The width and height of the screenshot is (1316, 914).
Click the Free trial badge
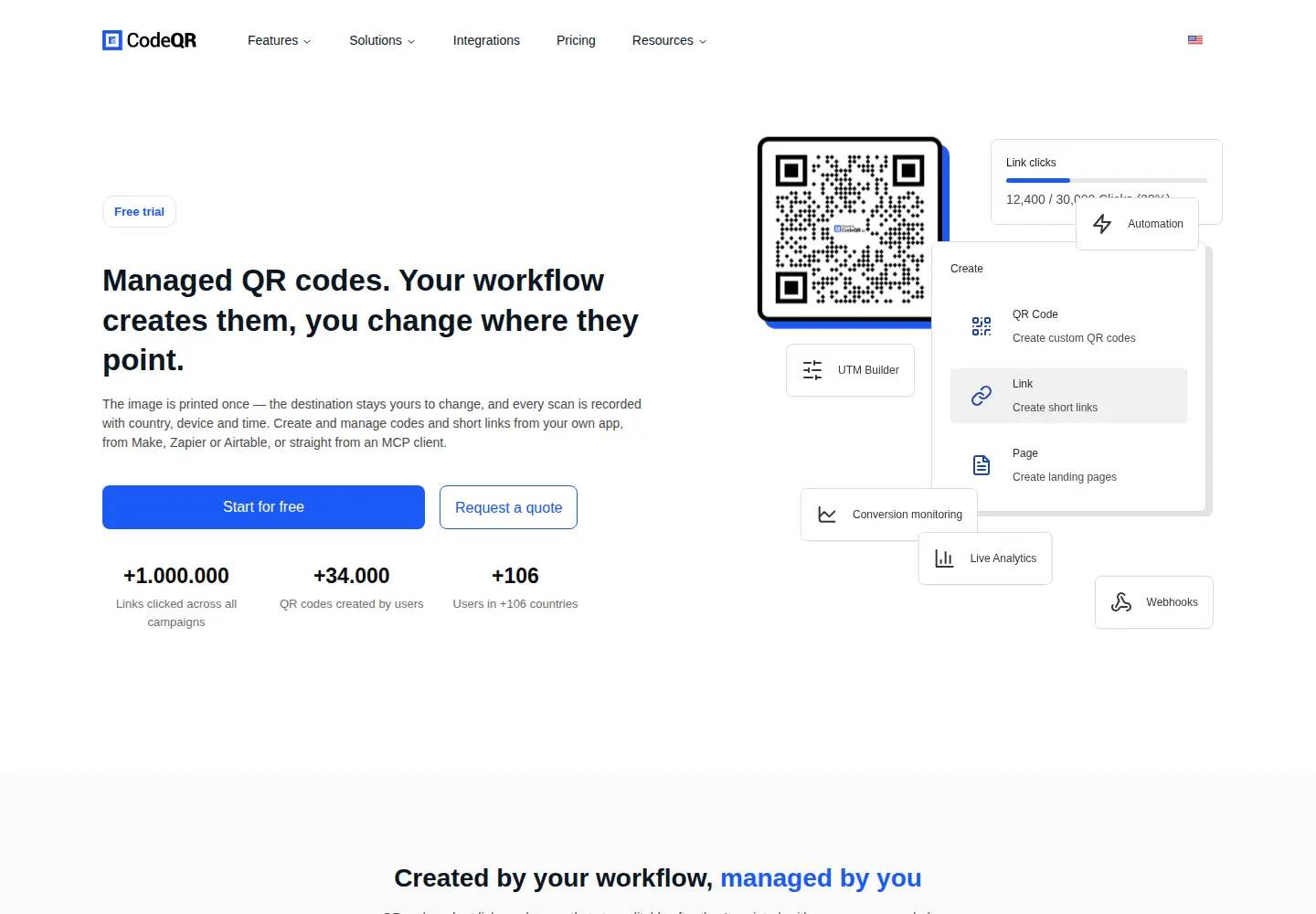pos(139,212)
